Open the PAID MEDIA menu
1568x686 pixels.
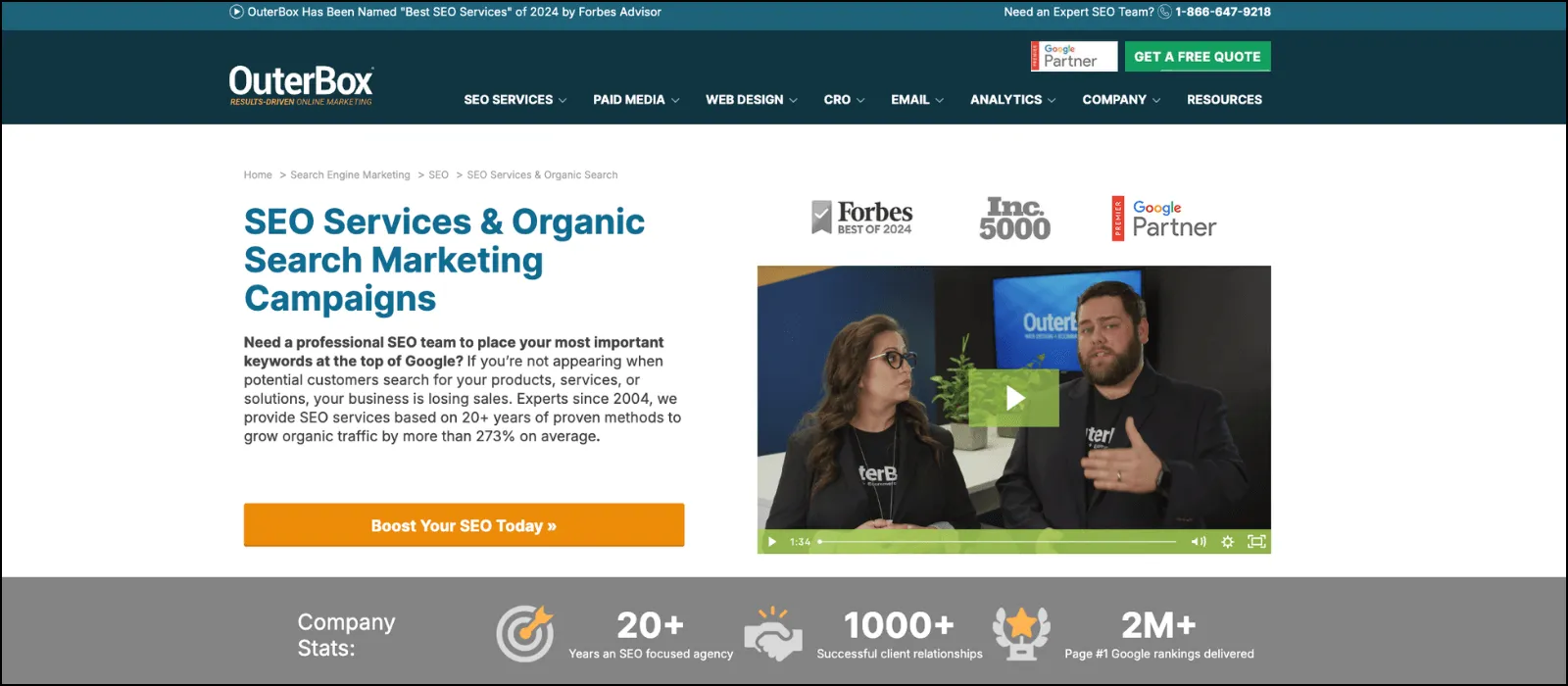(629, 100)
